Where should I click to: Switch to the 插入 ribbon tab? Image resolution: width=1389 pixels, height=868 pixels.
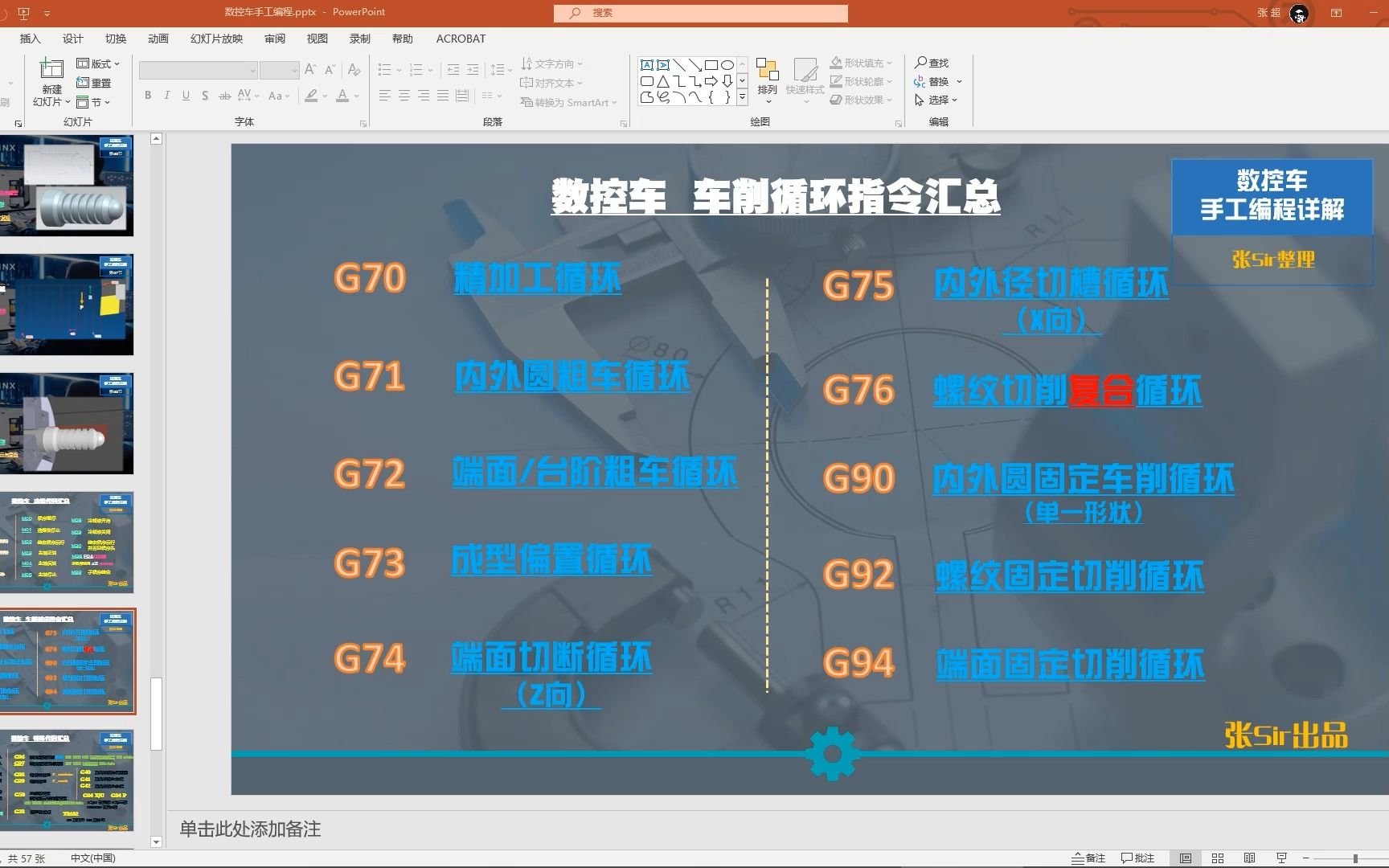point(29,38)
